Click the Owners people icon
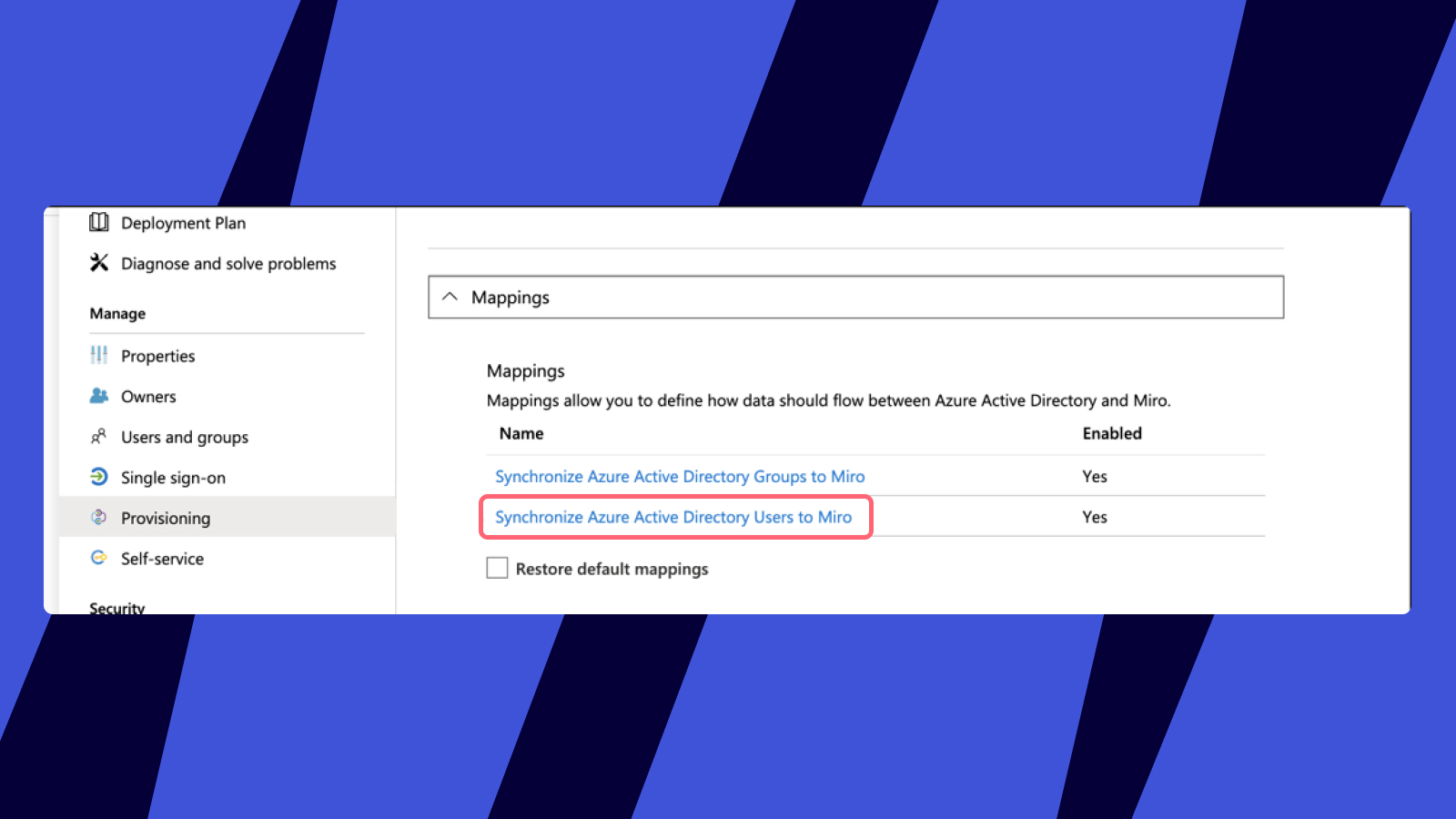This screenshot has height=819, width=1456. click(x=98, y=396)
